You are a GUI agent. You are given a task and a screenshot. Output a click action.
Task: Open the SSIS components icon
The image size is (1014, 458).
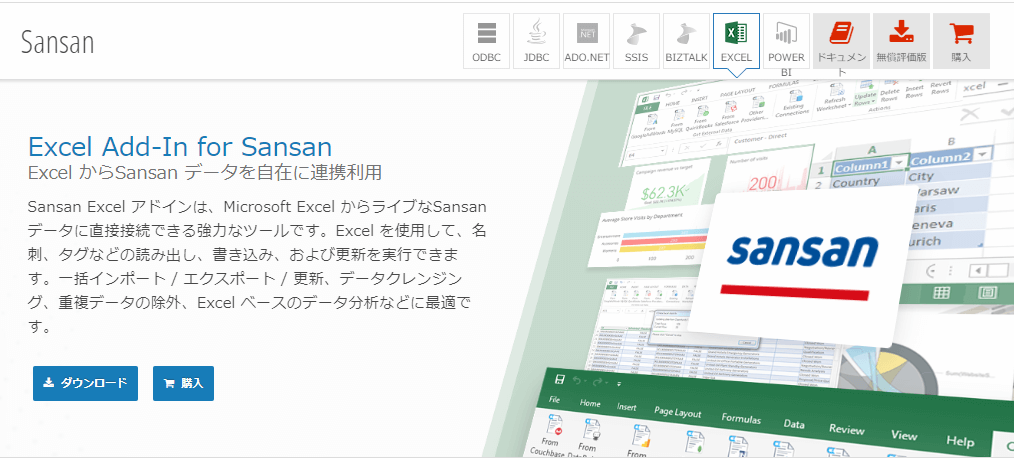636,41
